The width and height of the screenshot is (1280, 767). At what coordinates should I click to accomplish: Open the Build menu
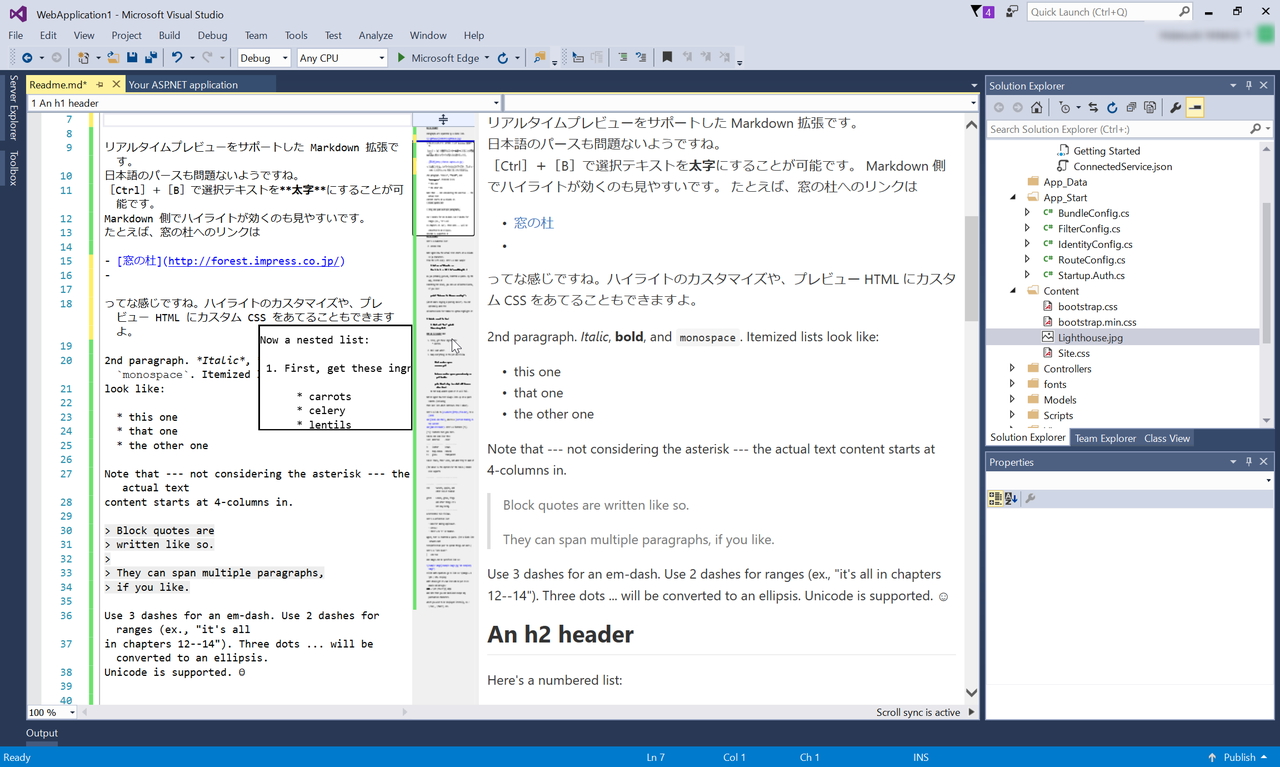pyautogui.click(x=169, y=35)
